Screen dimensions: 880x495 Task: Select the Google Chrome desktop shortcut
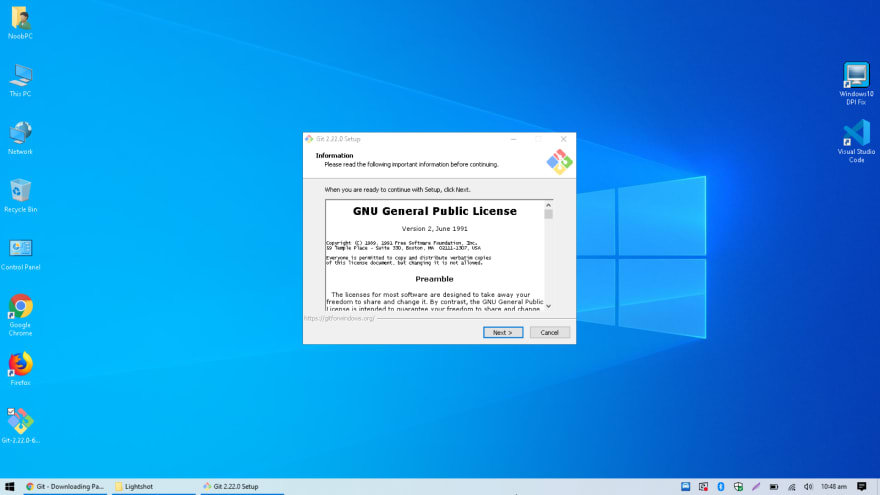point(20,315)
